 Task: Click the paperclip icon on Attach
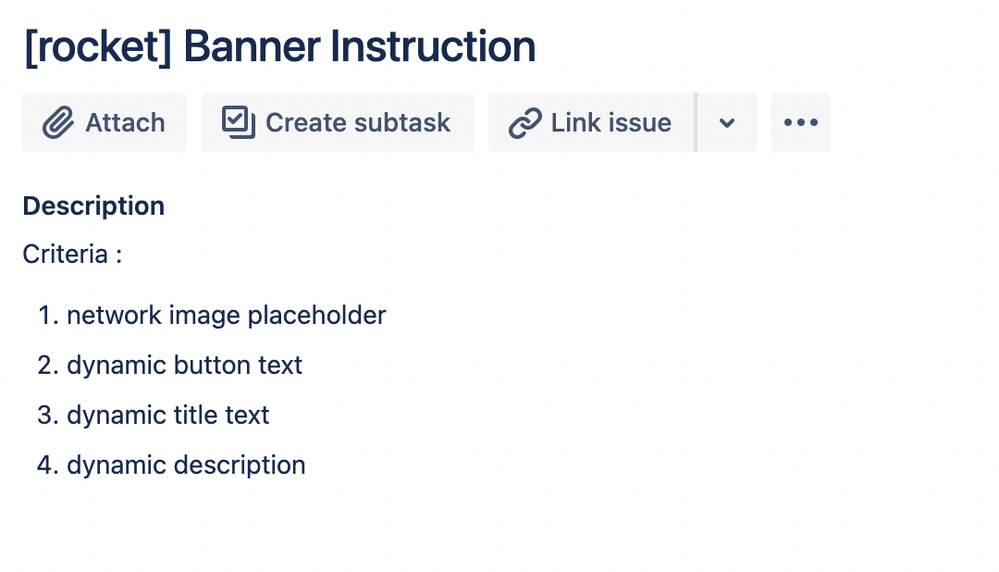pyautogui.click(x=58, y=122)
